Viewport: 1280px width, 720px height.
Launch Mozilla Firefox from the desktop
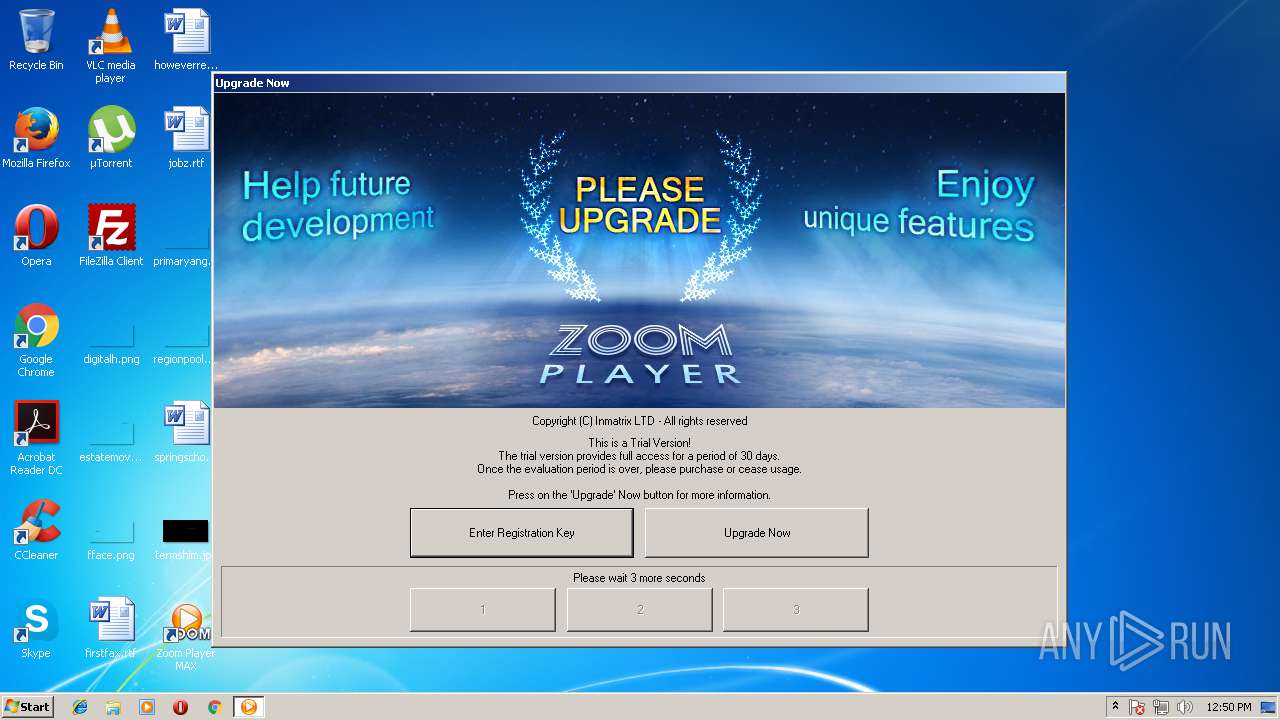[36, 138]
